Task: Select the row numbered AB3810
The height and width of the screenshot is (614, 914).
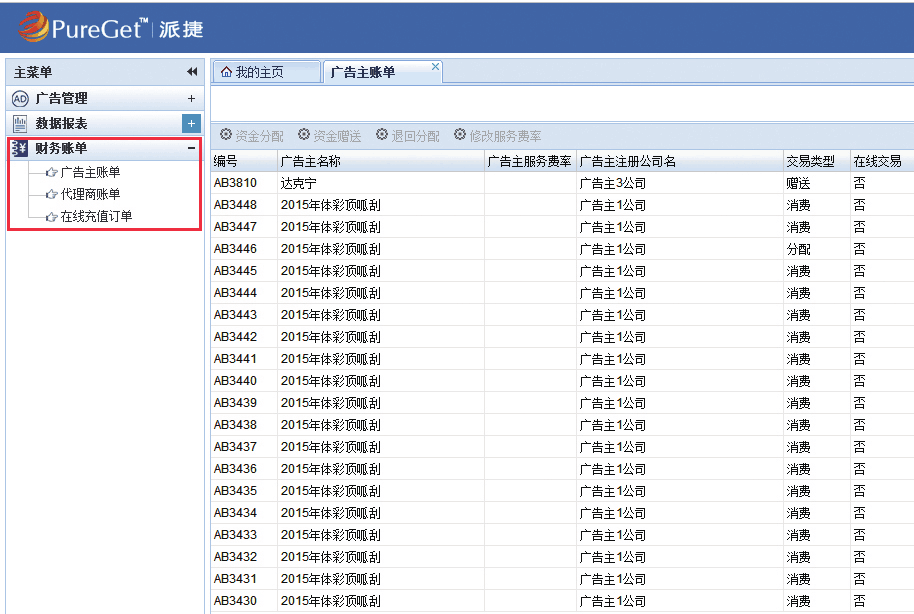Action: click(563, 183)
